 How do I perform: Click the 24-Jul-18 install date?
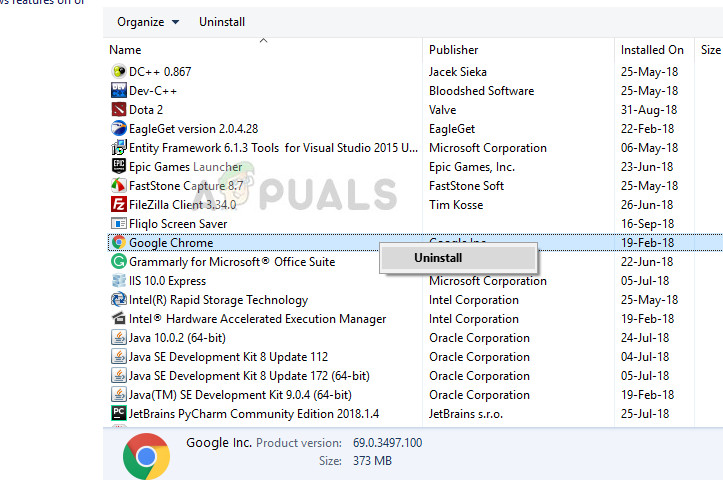click(645, 338)
